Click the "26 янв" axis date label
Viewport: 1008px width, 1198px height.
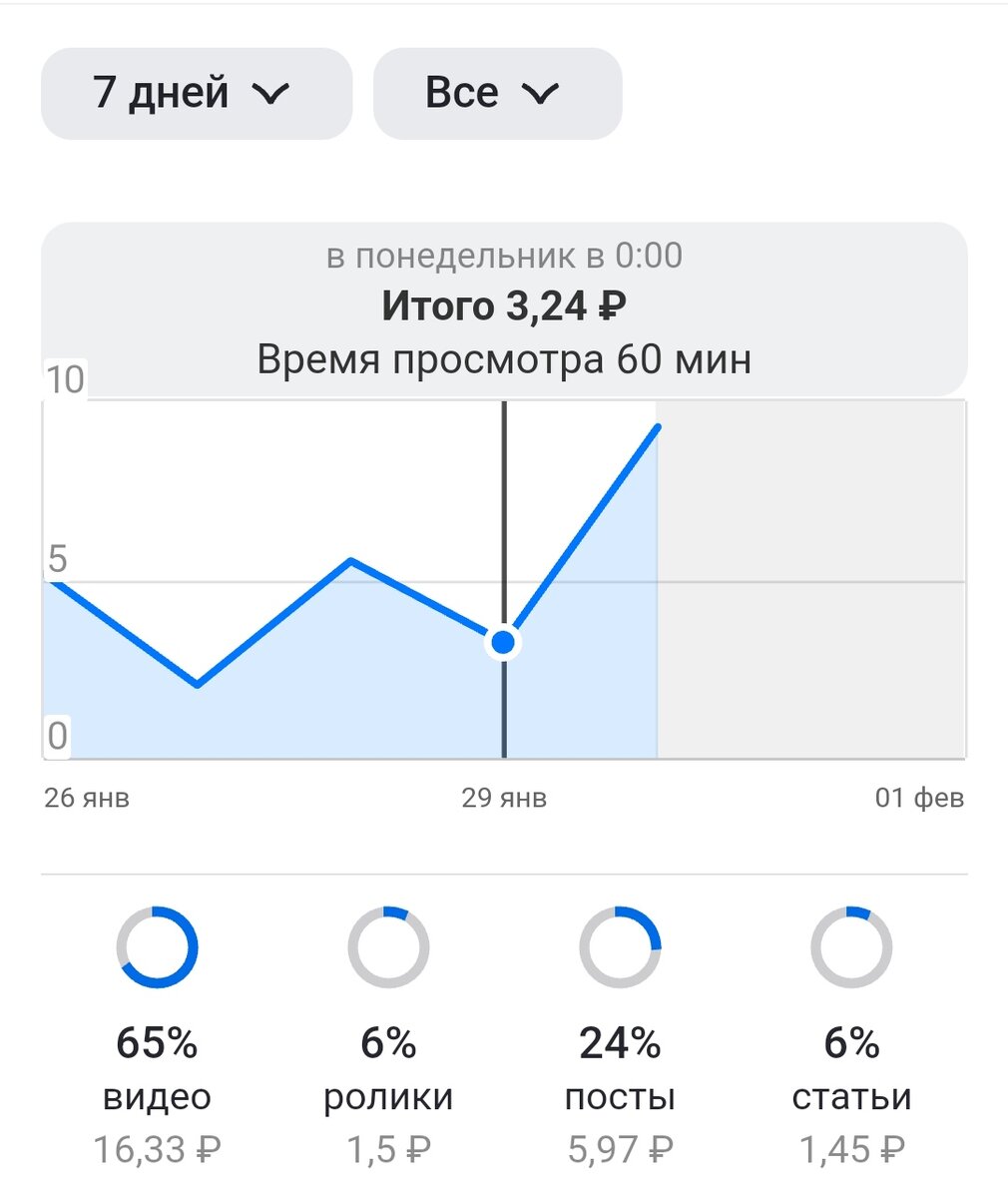pos(87,799)
